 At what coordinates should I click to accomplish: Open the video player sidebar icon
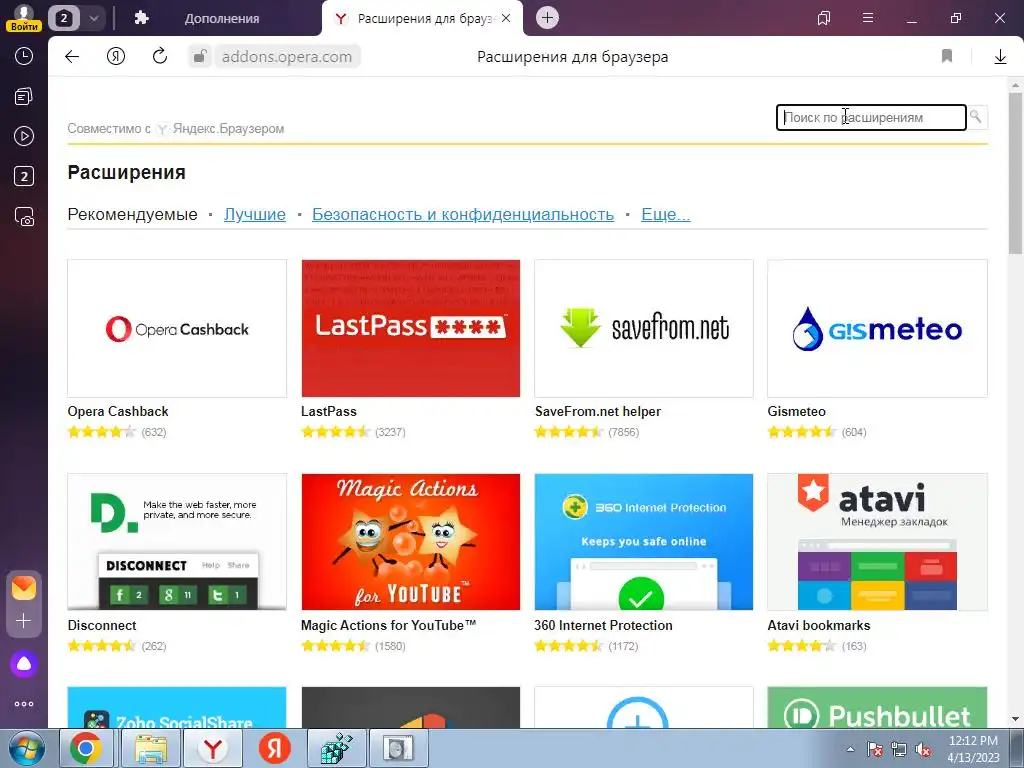(x=24, y=136)
